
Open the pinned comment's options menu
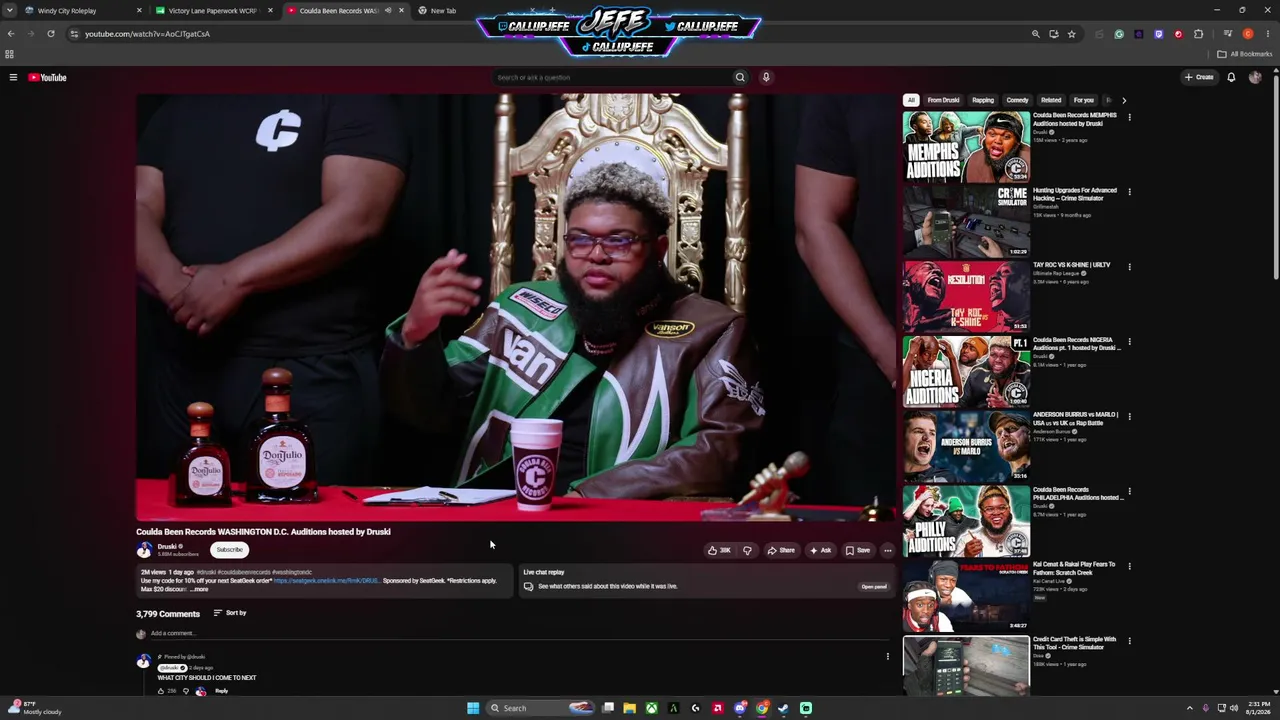887,657
